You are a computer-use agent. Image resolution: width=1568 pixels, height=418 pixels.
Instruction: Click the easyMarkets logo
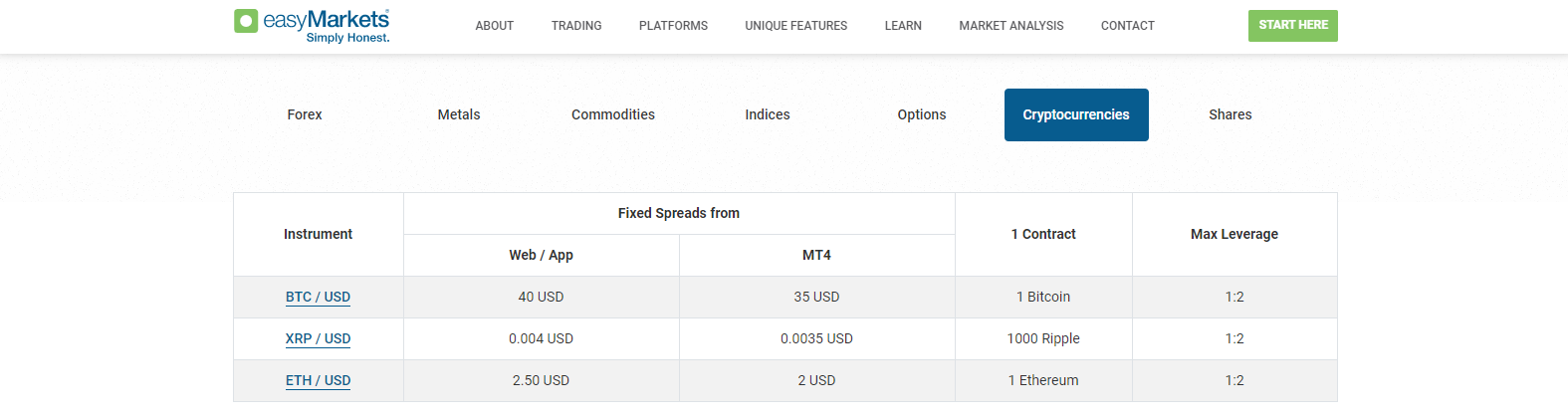point(312,26)
